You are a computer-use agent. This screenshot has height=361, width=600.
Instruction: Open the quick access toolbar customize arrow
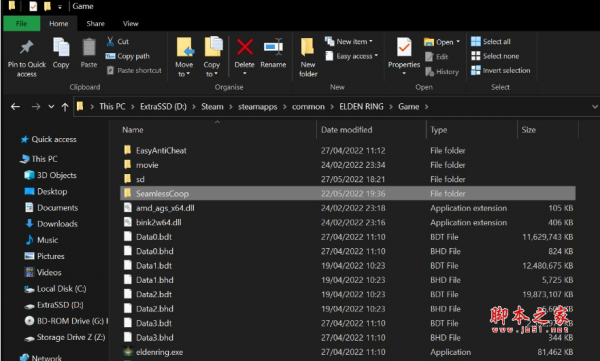coord(60,7)
